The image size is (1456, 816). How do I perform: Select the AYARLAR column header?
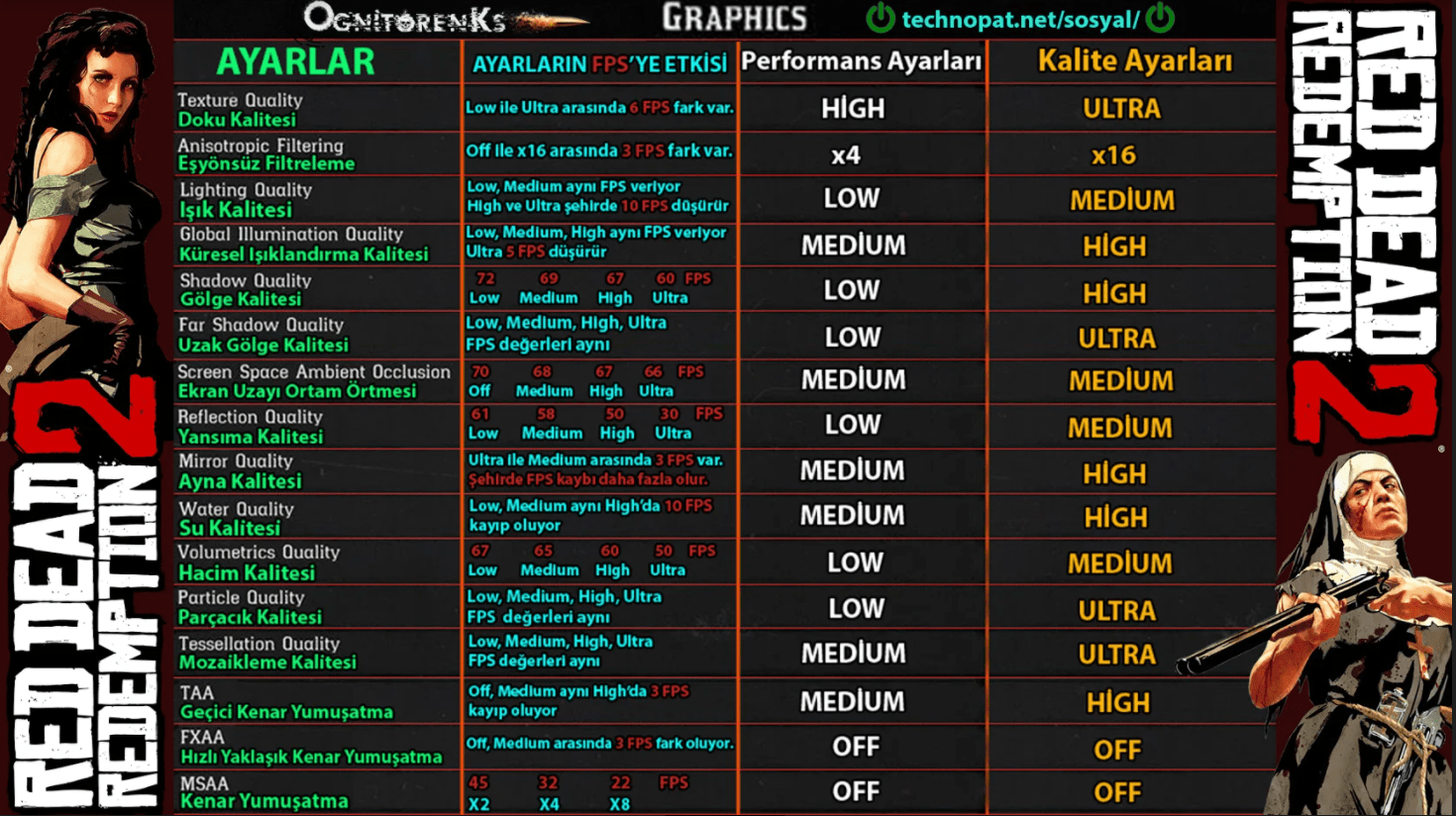[295, 61]
